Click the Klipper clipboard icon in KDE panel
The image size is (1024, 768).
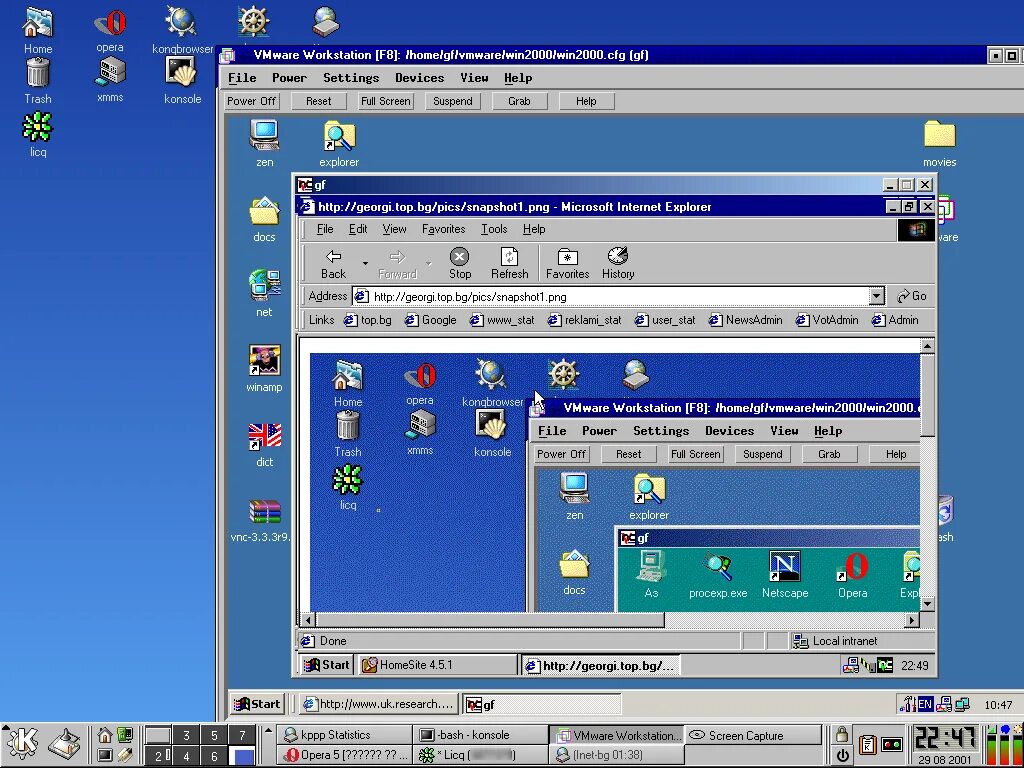868,744
